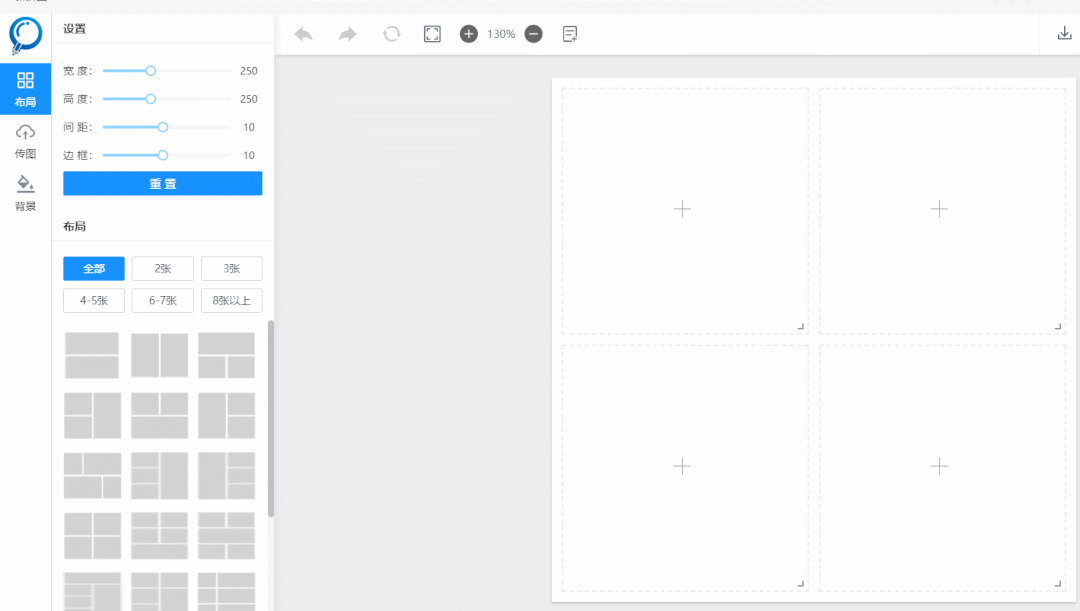The height and width of the screenshot is (611, 1080).
Task: Click the 宽度 width slider handle
Action: tap(151, 71)
